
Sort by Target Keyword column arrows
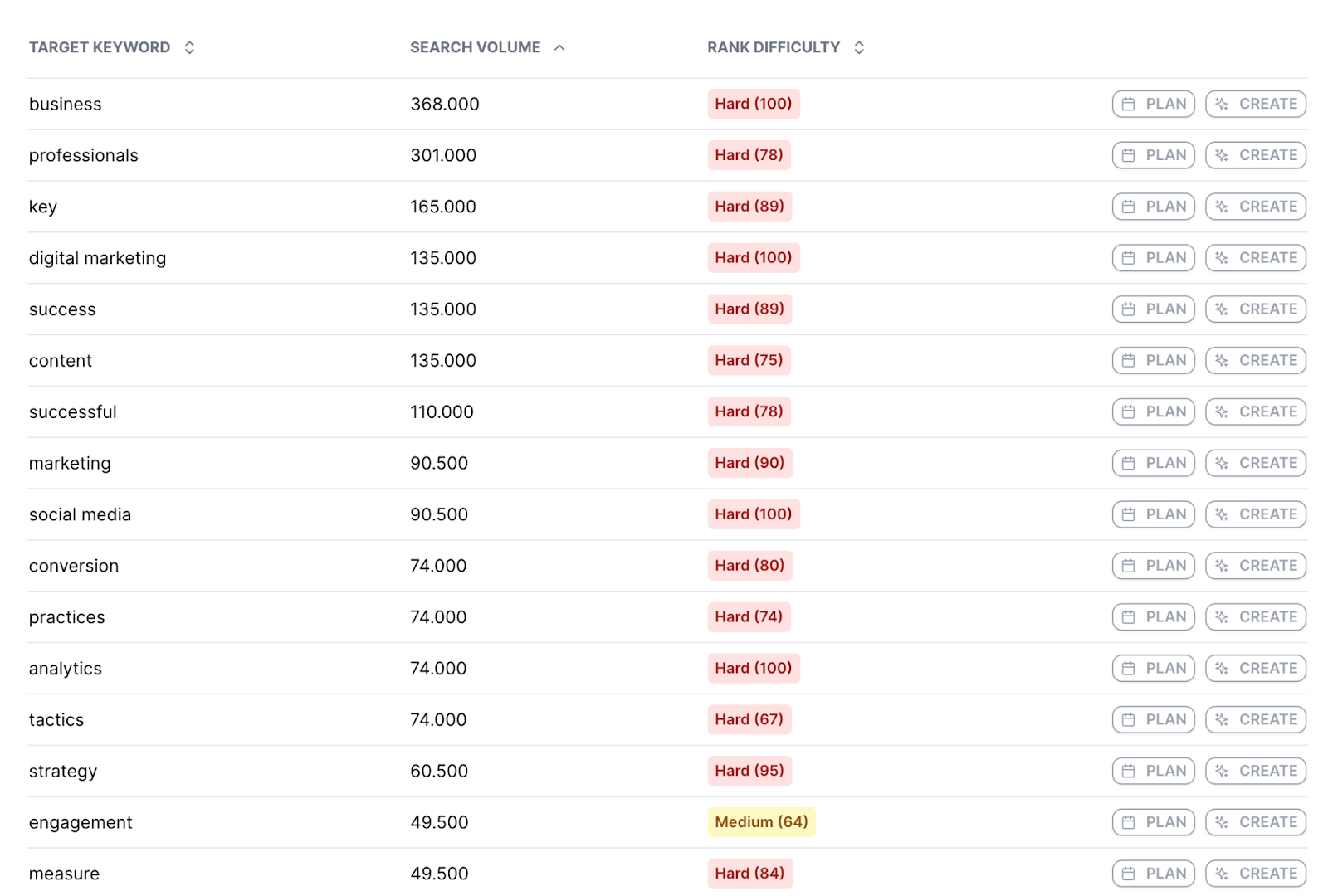pyautogui.click(x=189, y=47)
